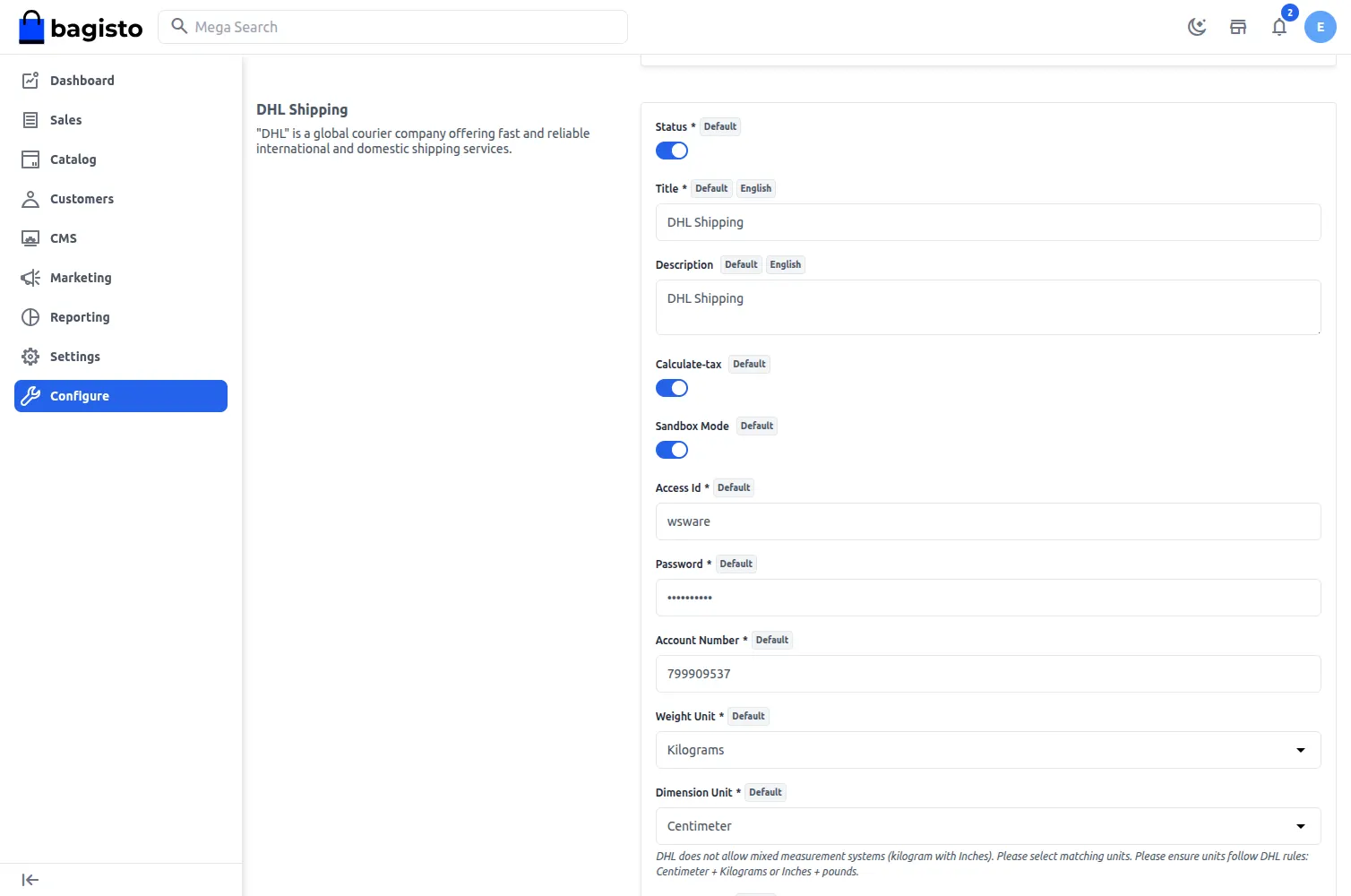Select the Customers icon
The width and height of the screenshot is (1351, 896).
click(30, 198)
